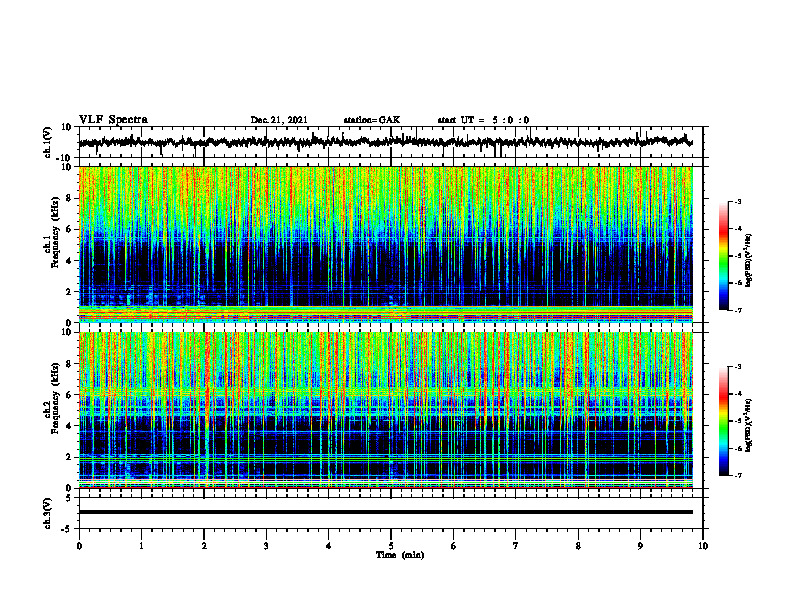The height and width of the screenshot is (612, 792).
Task: Click the 2 kHz tick label on the ch.2 spectrogram
Action: [x=70, y=457]
